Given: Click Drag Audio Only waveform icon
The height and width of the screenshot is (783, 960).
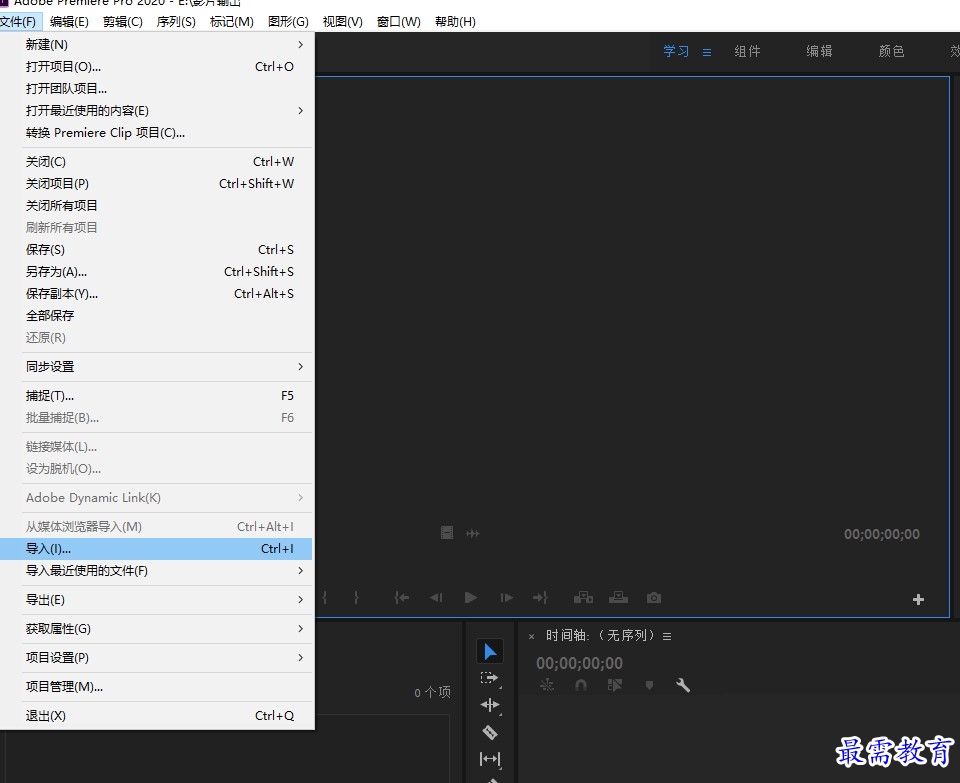Looking at the screenshot, I should click(473, 534).
